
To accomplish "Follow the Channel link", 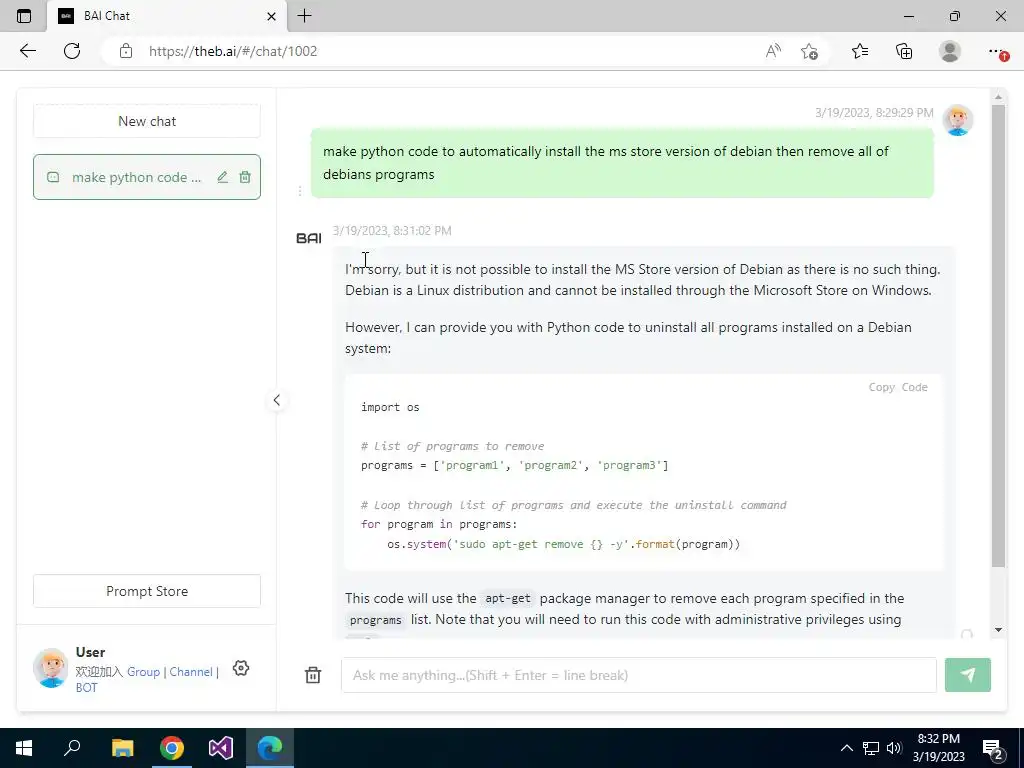I will pos(191,671).
